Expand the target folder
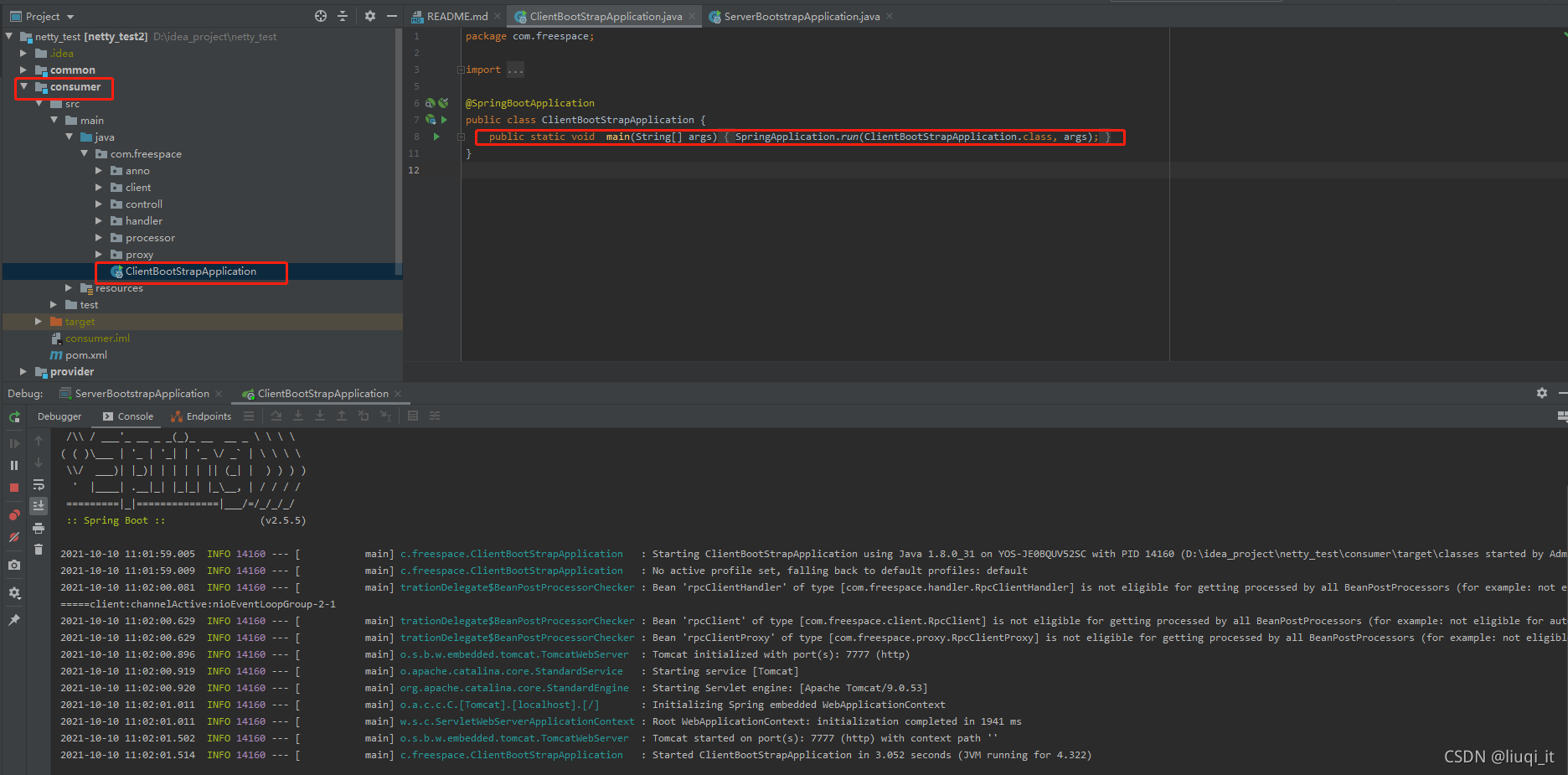The image size is (1568, 775). click(39, 321)
